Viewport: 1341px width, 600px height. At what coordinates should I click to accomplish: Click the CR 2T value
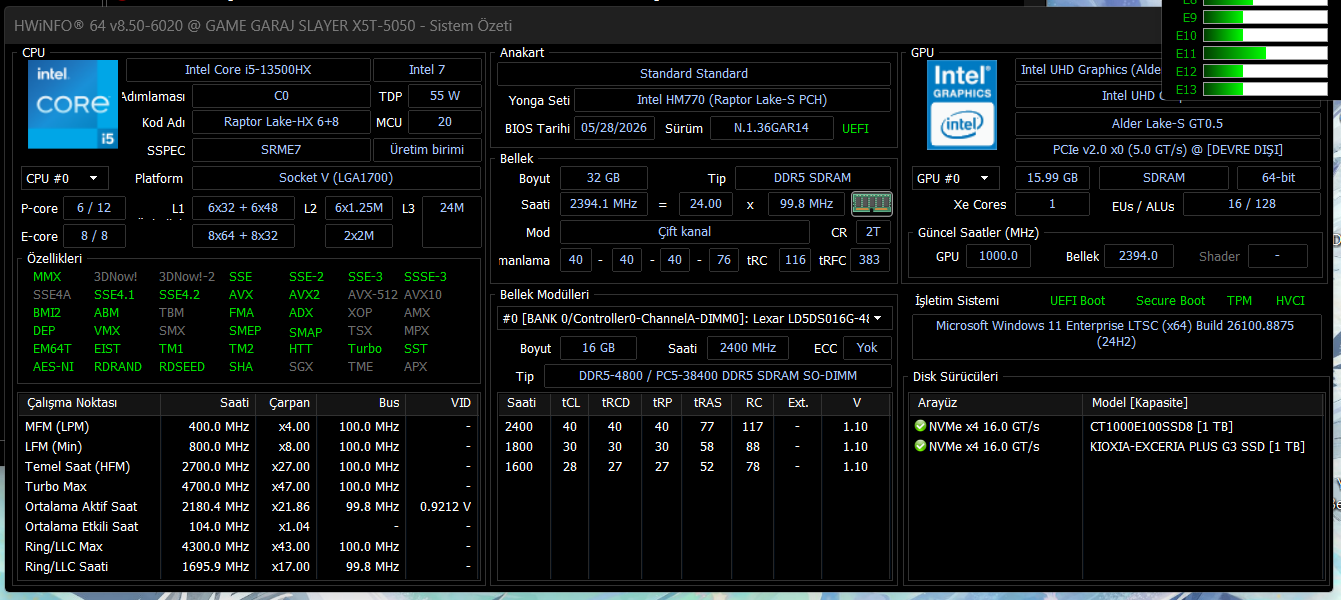point(873,232)
